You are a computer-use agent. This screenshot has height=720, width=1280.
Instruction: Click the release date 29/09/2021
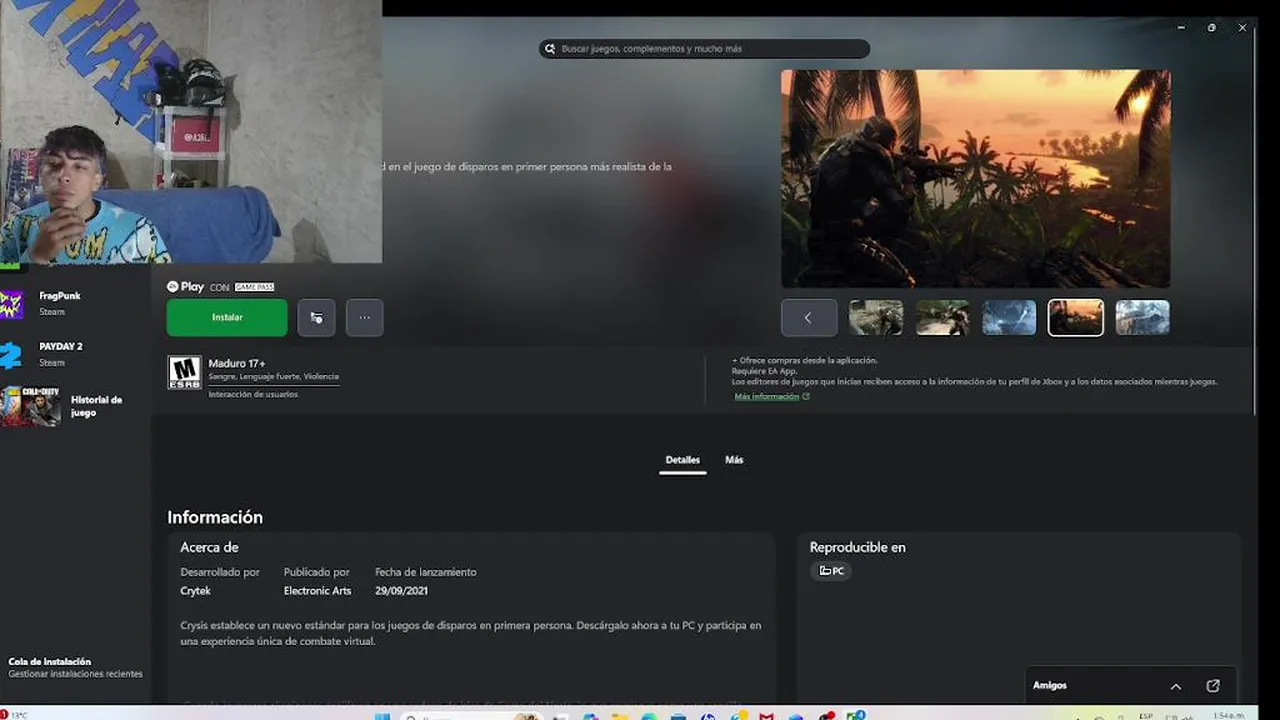401,591
